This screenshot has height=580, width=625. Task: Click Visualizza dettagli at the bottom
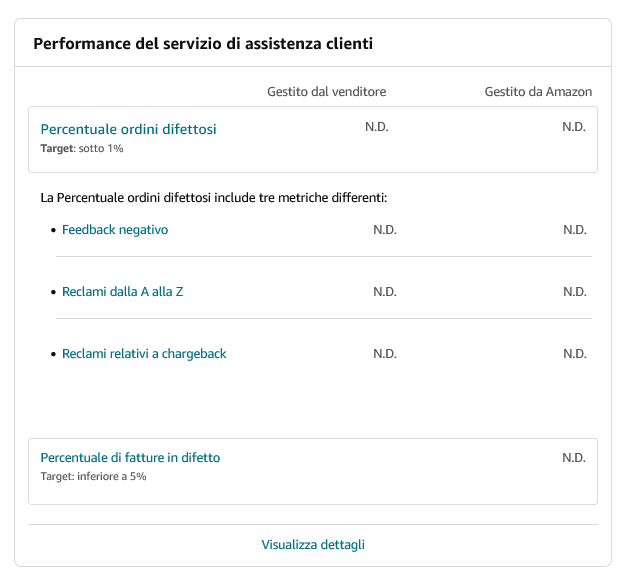coord(313,545)
